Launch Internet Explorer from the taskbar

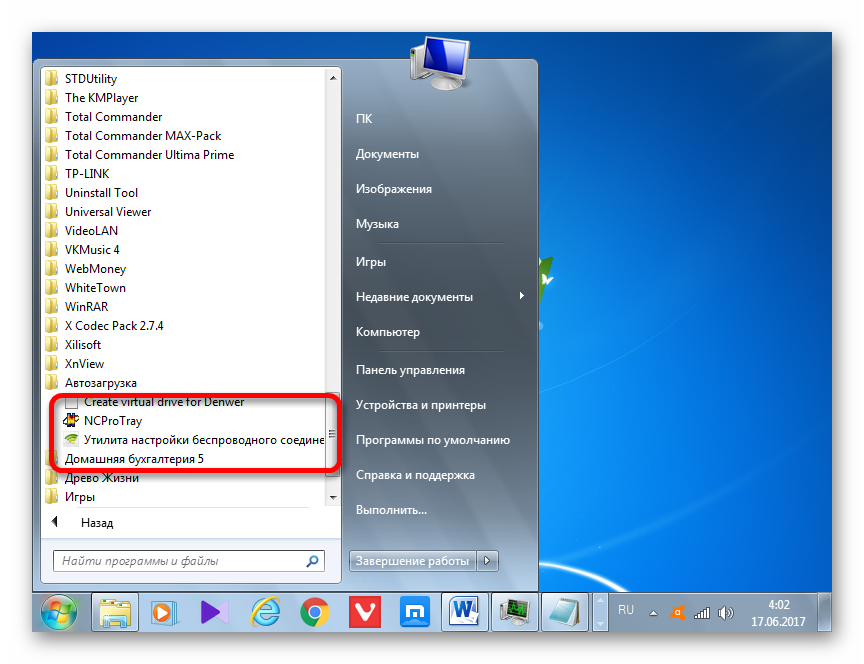[x=265, y=612]
